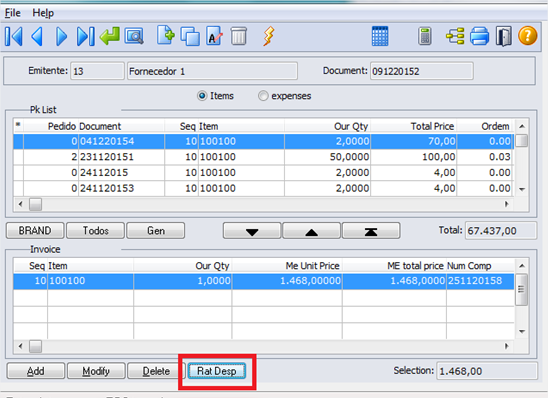Viewport: 548px width, 398px height.
Task: Click Pk List scrollbar down arrow
Action: click(522, 189)
